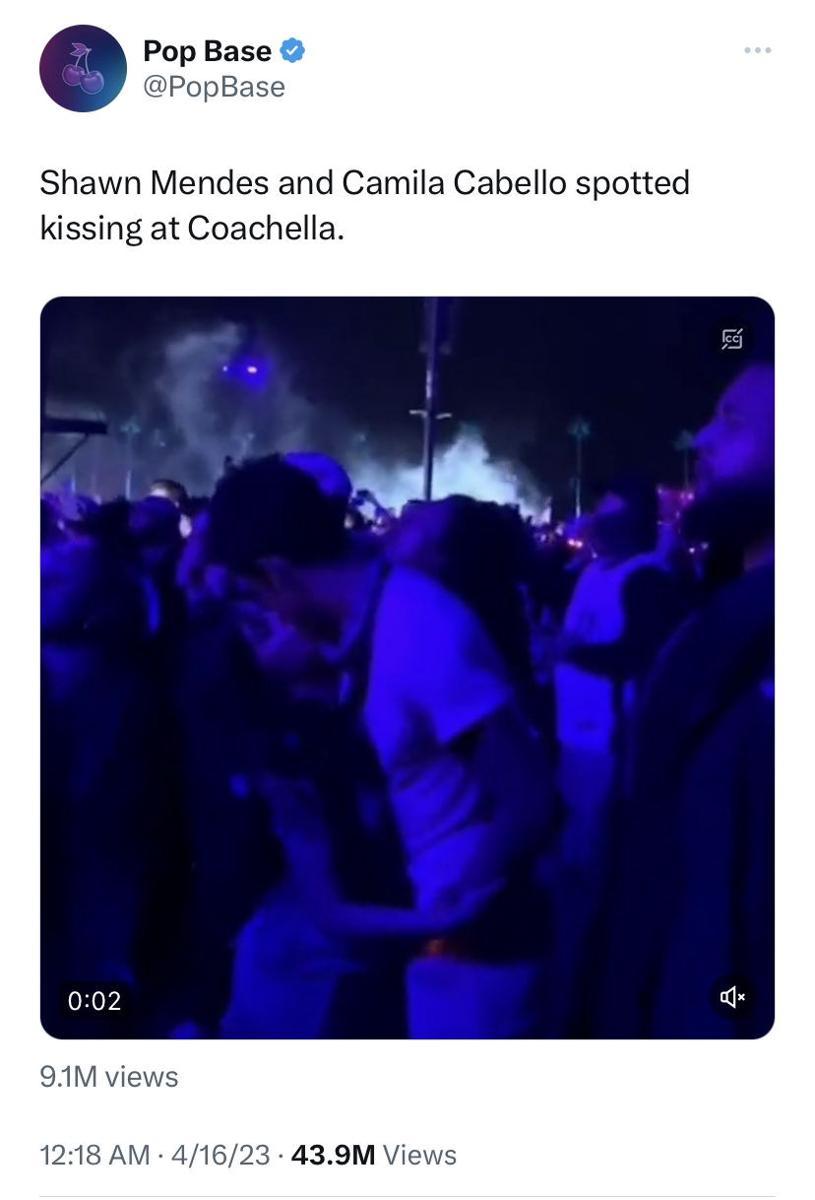Open the Pop Base display name
Image resolution: width=815 pixels, height=1200 pixels.
coord(207,50)
